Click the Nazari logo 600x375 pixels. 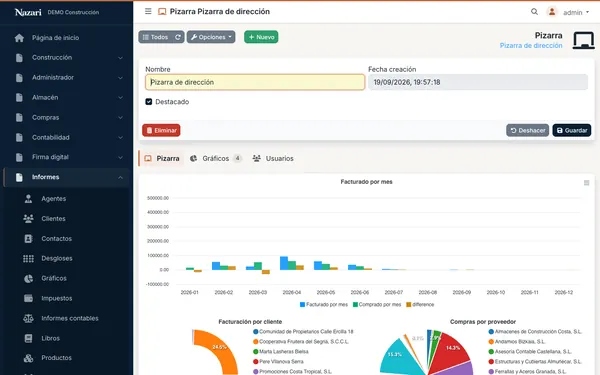tap(28, 12)
